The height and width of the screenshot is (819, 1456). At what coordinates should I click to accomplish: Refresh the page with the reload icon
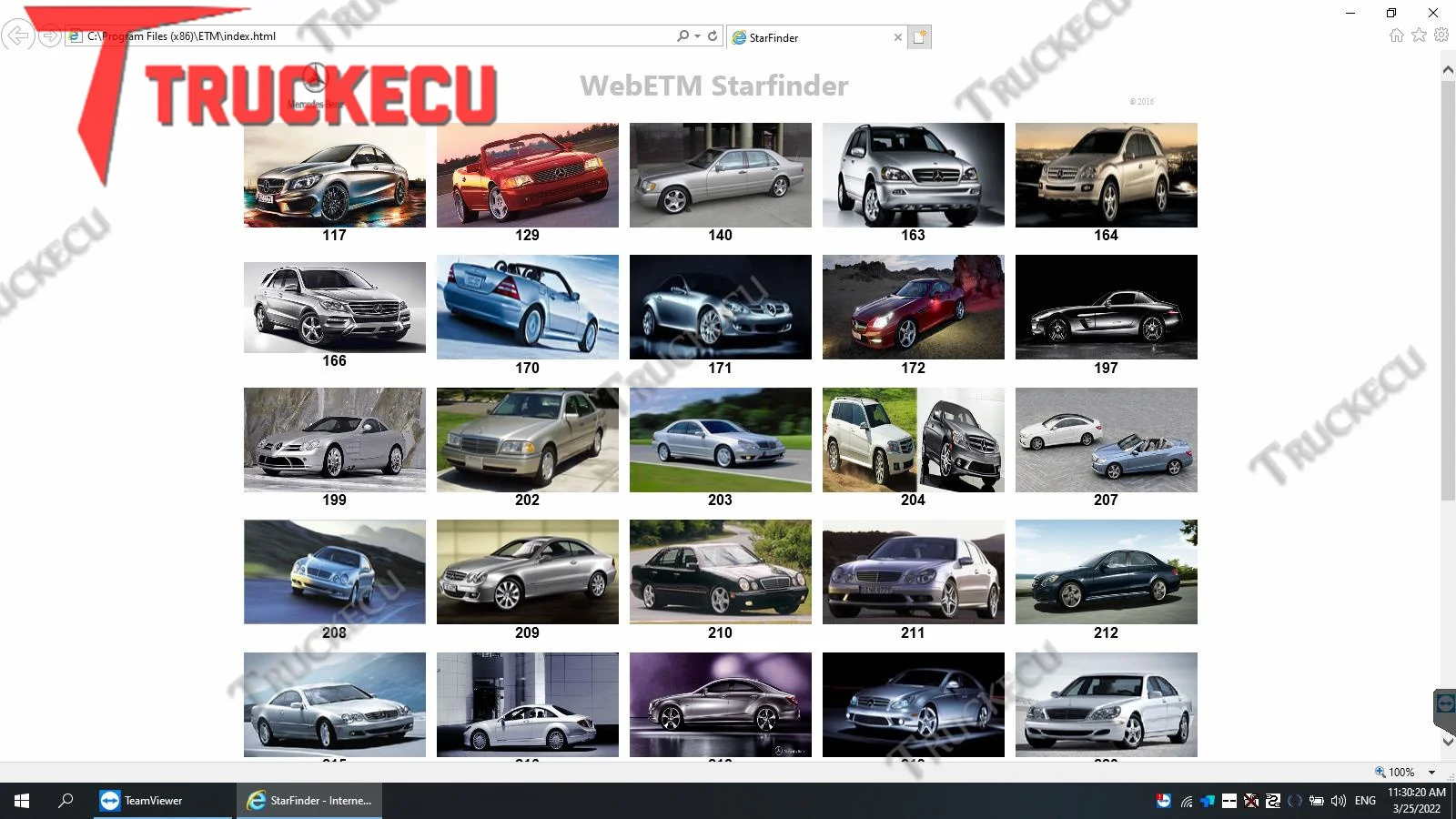point(713,35)
